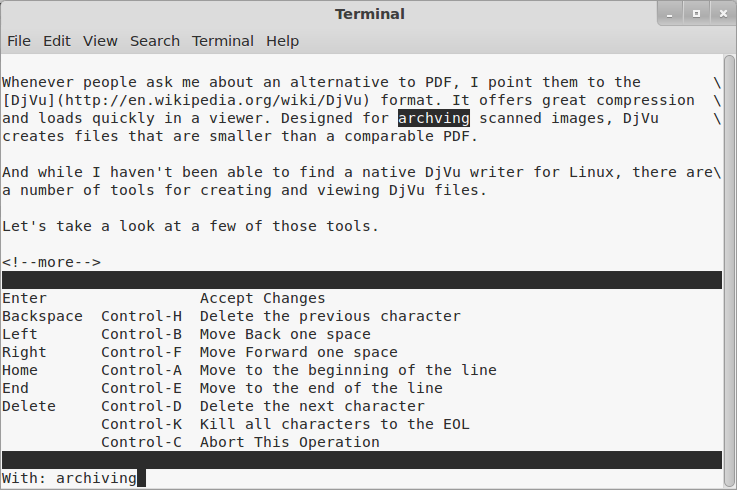Screen dimensions: 737x490
Task: Click the "Control-H" shortcut label
Action: [141, 316]
